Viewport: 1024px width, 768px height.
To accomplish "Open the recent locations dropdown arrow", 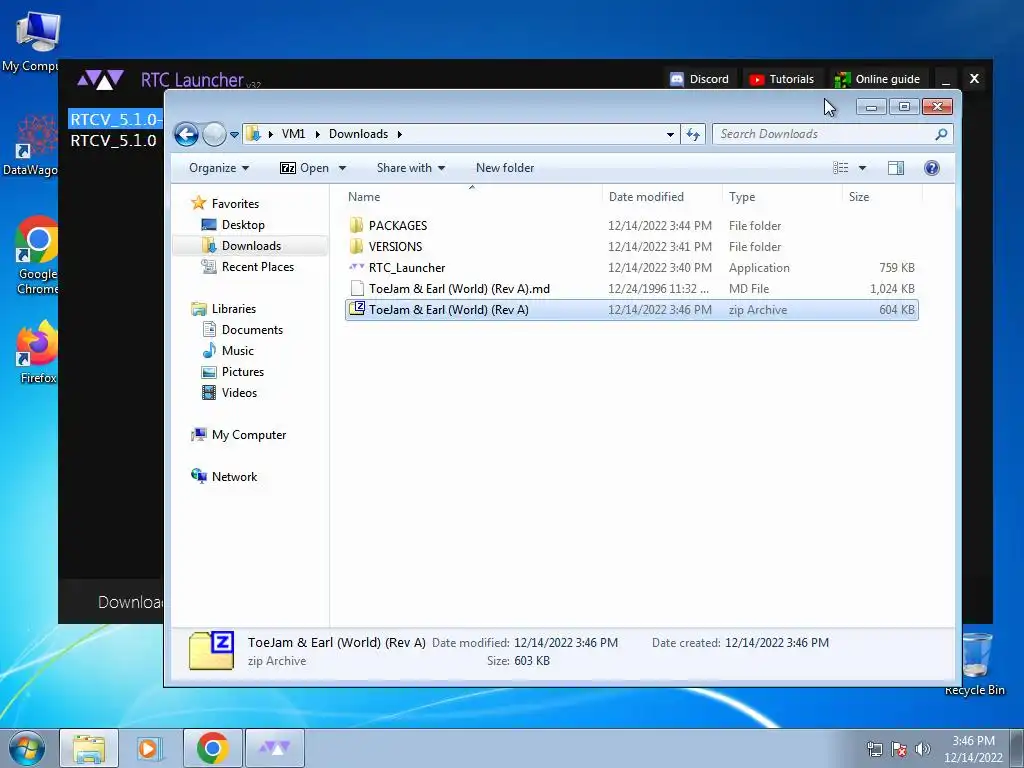I will click(x=234, y=135).
